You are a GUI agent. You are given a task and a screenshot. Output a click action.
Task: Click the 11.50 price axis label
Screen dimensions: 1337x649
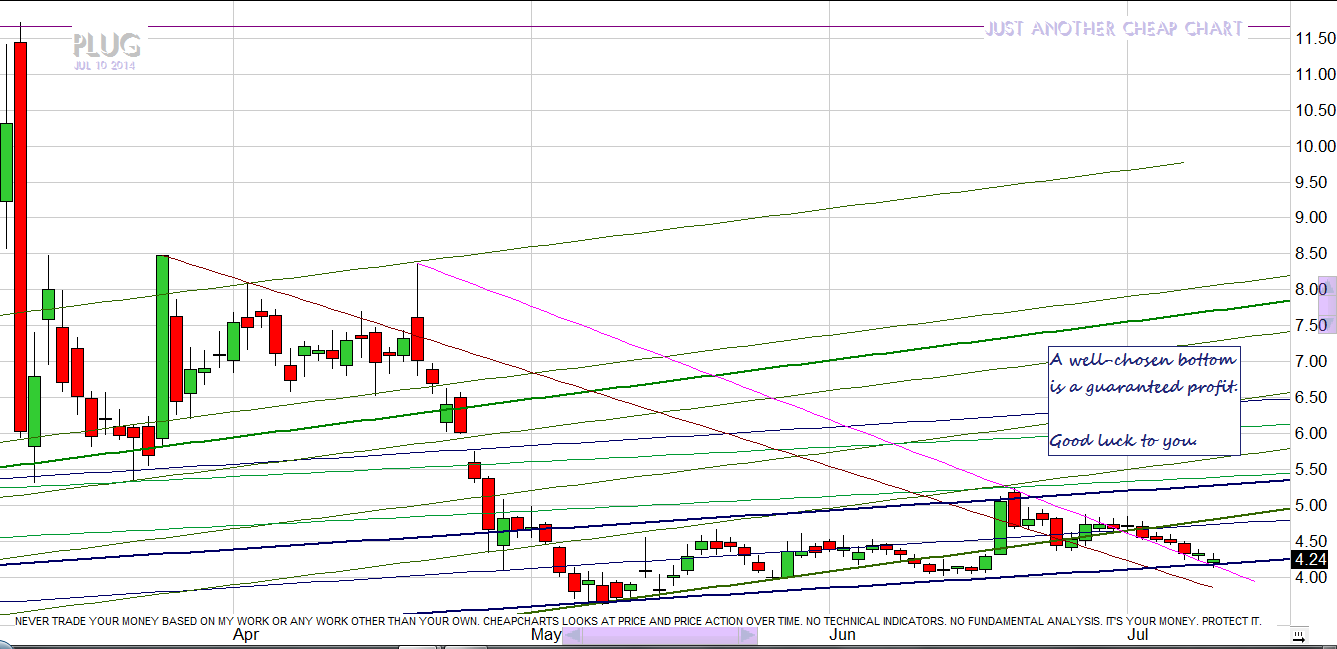tap(1314, 39)
